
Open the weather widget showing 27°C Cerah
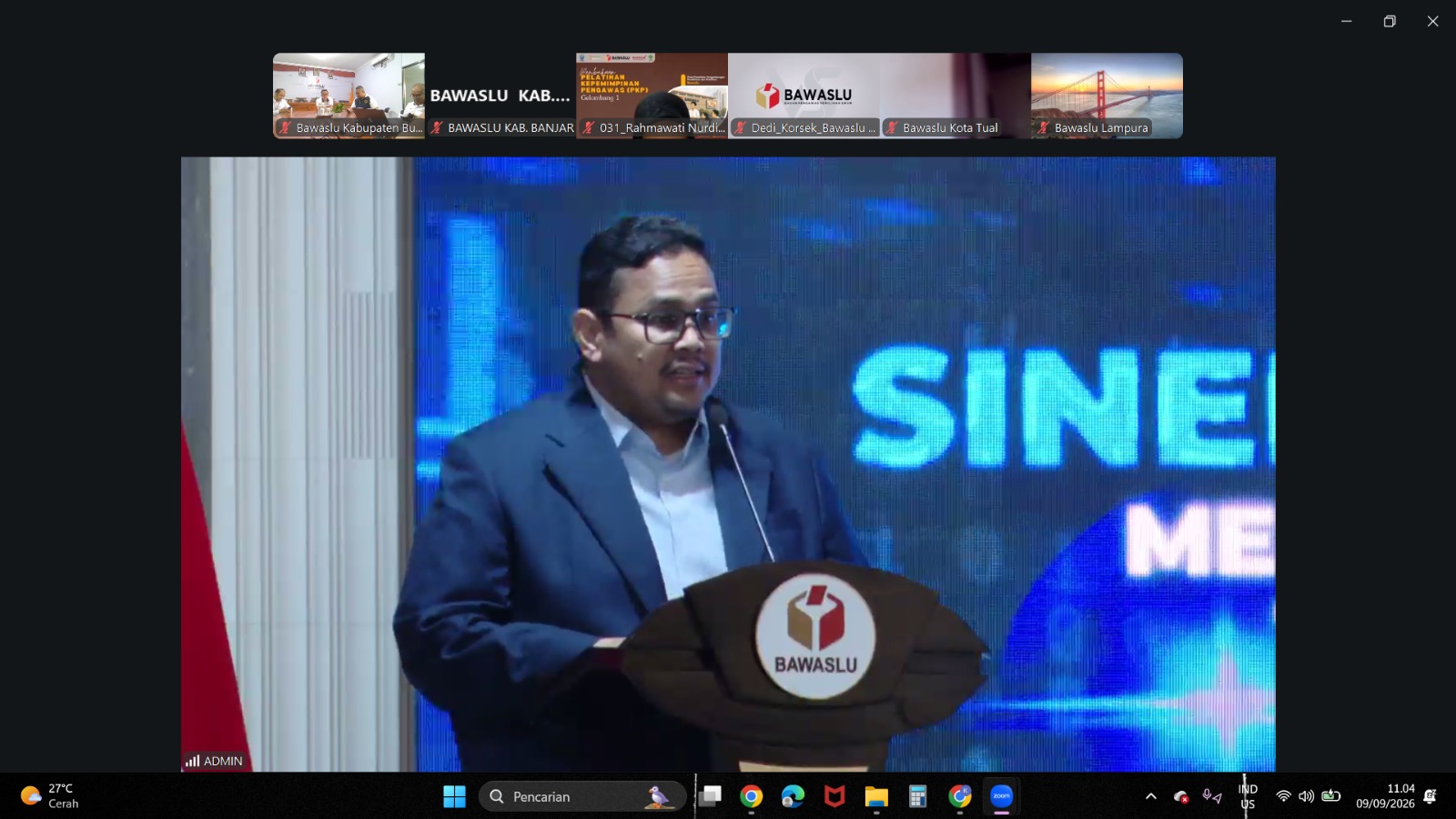pyautogui.click(x=50, y=796)
